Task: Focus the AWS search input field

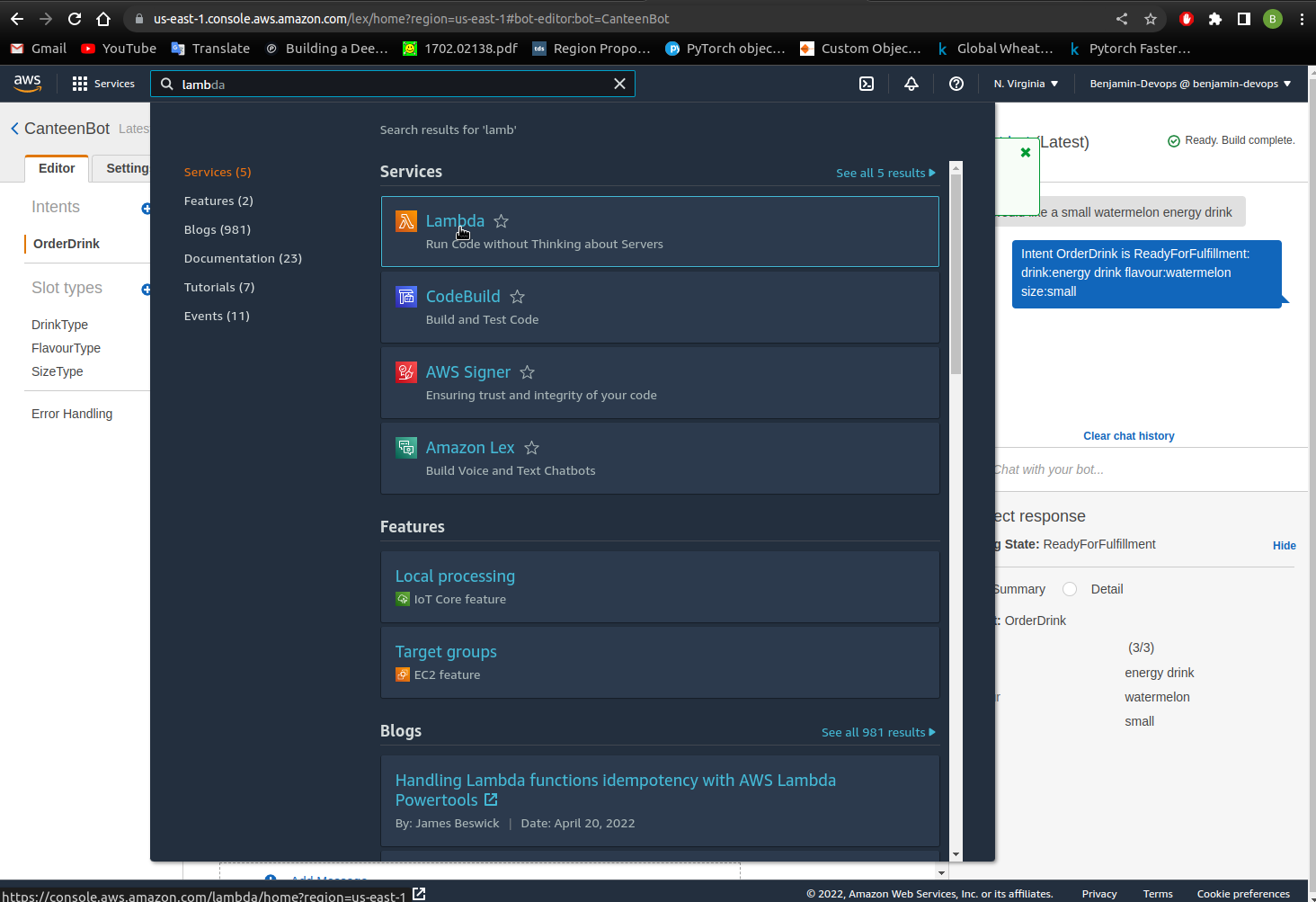Action: tap(392, 84)
